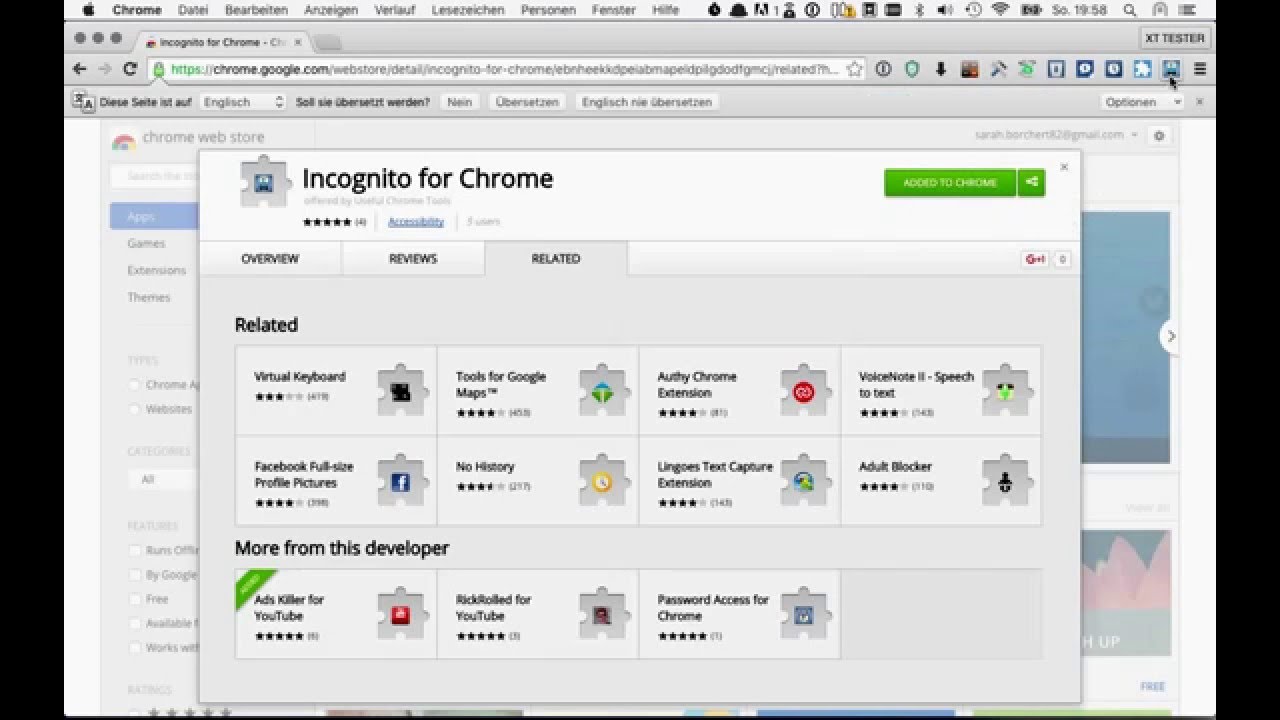Open Virtual Keyboard extension icon
This screenshot has width=1280, height=720.
[400, 390]
